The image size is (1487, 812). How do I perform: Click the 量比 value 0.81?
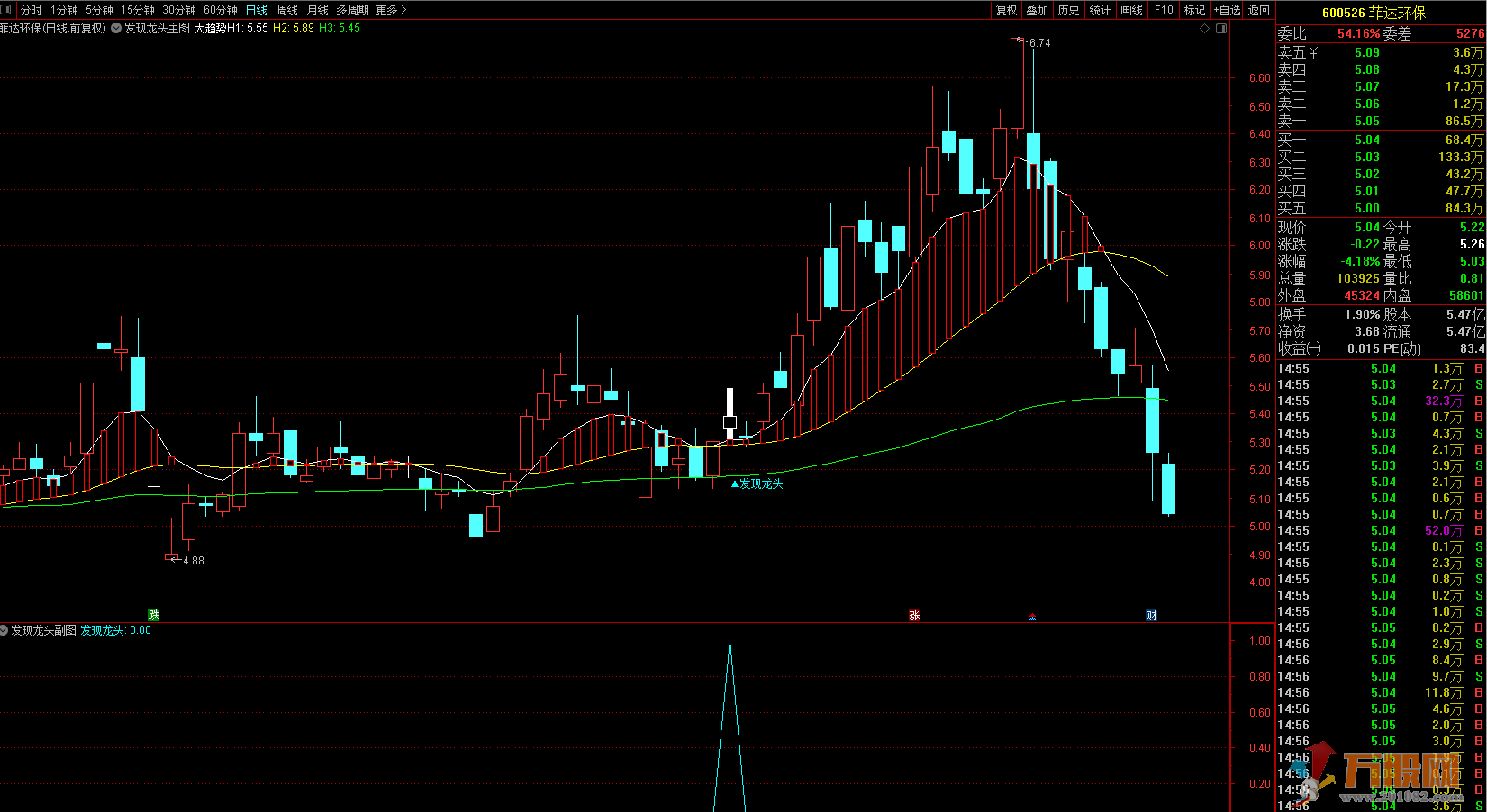(x=1473, y=279)
